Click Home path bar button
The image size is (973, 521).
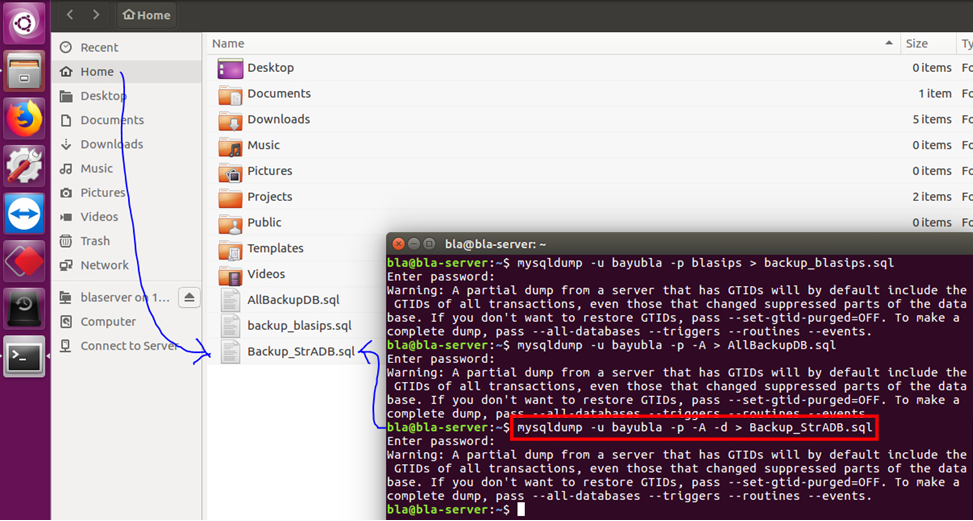point(146,15)
